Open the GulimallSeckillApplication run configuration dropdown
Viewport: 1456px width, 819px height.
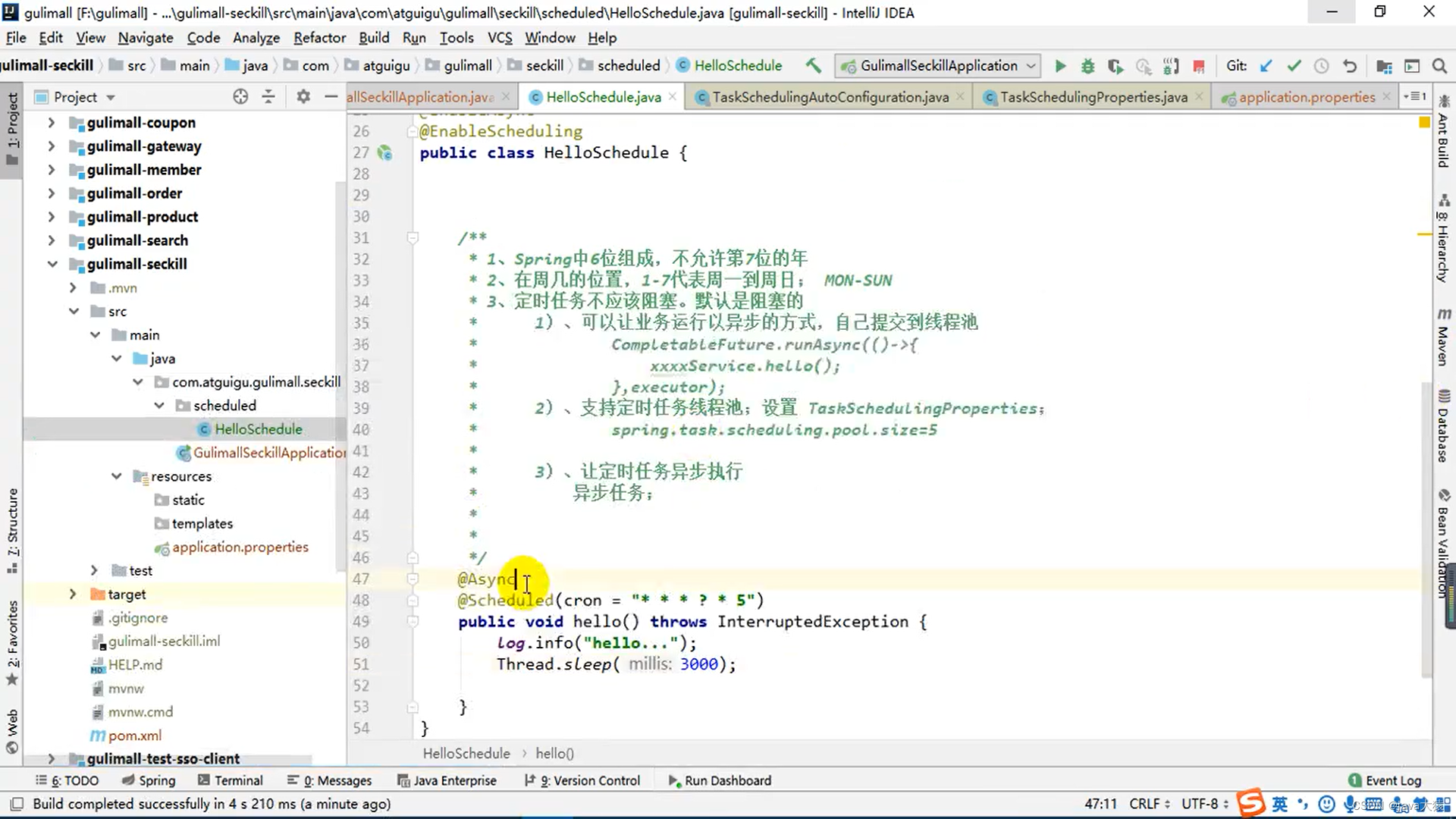click(x=938, y=66)
